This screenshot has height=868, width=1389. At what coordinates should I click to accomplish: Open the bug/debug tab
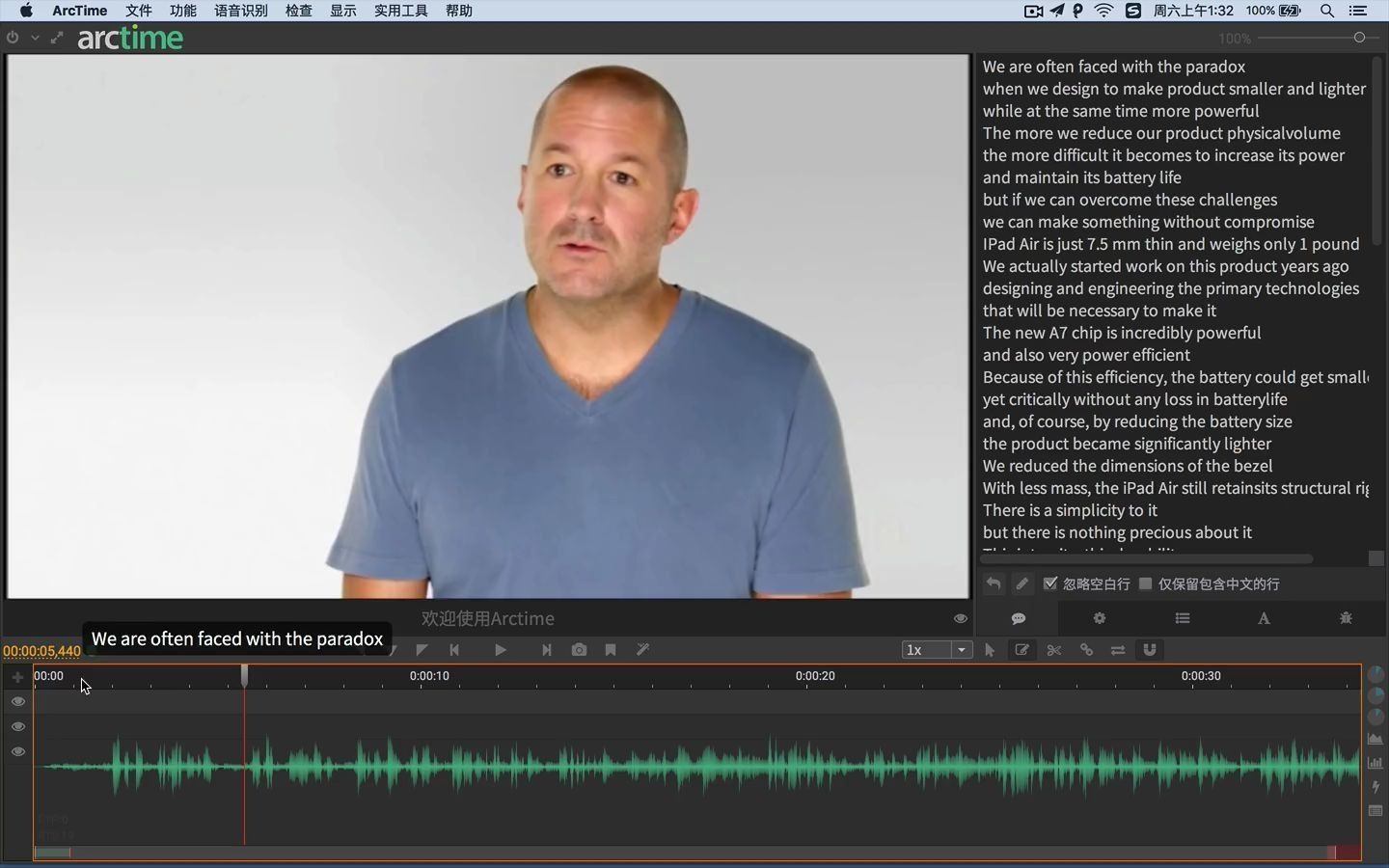click(1347, 618)
